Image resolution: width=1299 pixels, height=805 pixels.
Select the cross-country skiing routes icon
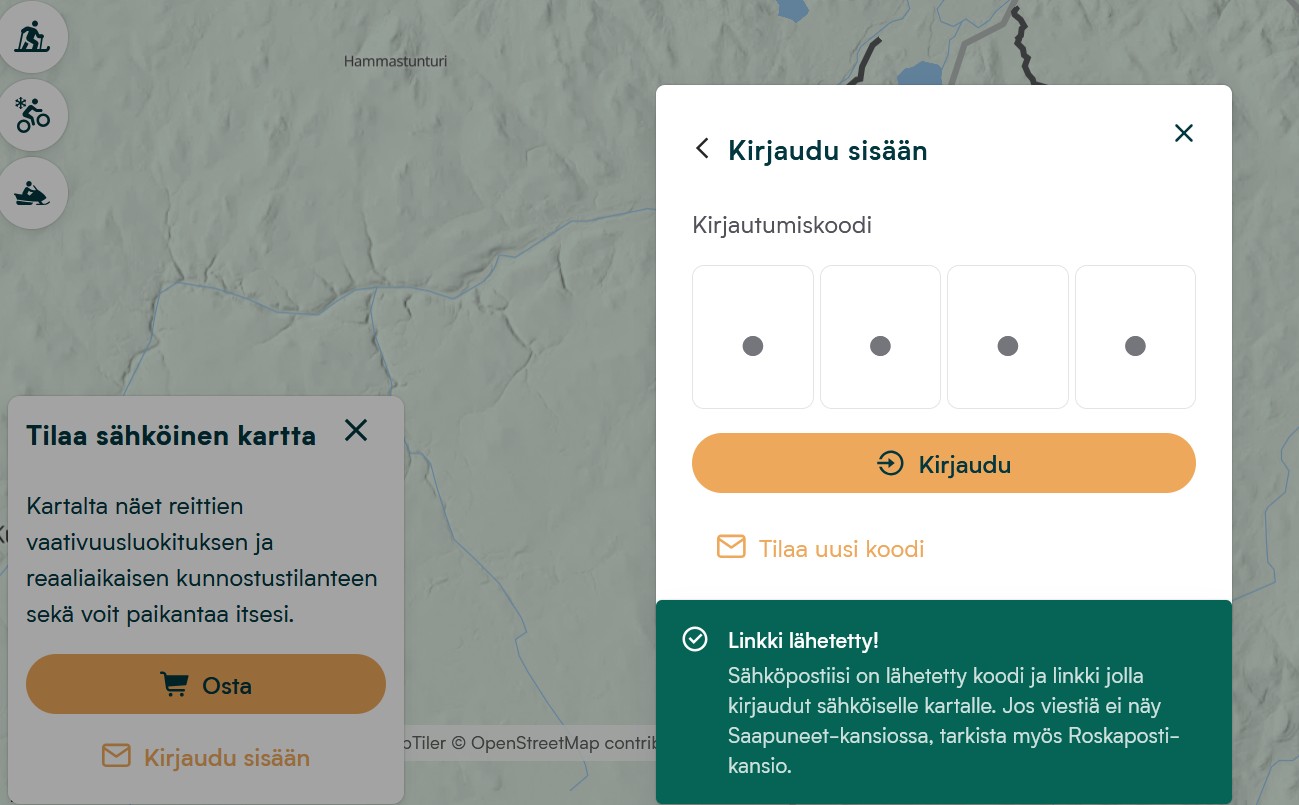point(32,38)
